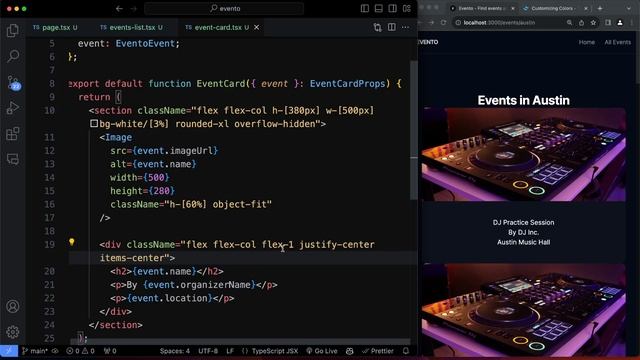640x360 pixels.
Task: Toggle the browser side panel icon
Action: (x=608, y=23)
